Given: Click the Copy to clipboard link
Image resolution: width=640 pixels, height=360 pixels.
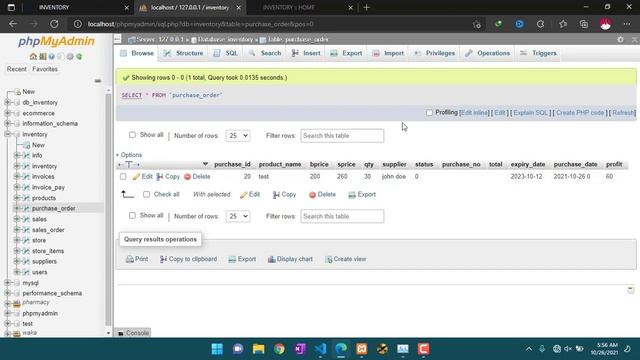Looking at the screenshot, I should click(x=188, y=259).
